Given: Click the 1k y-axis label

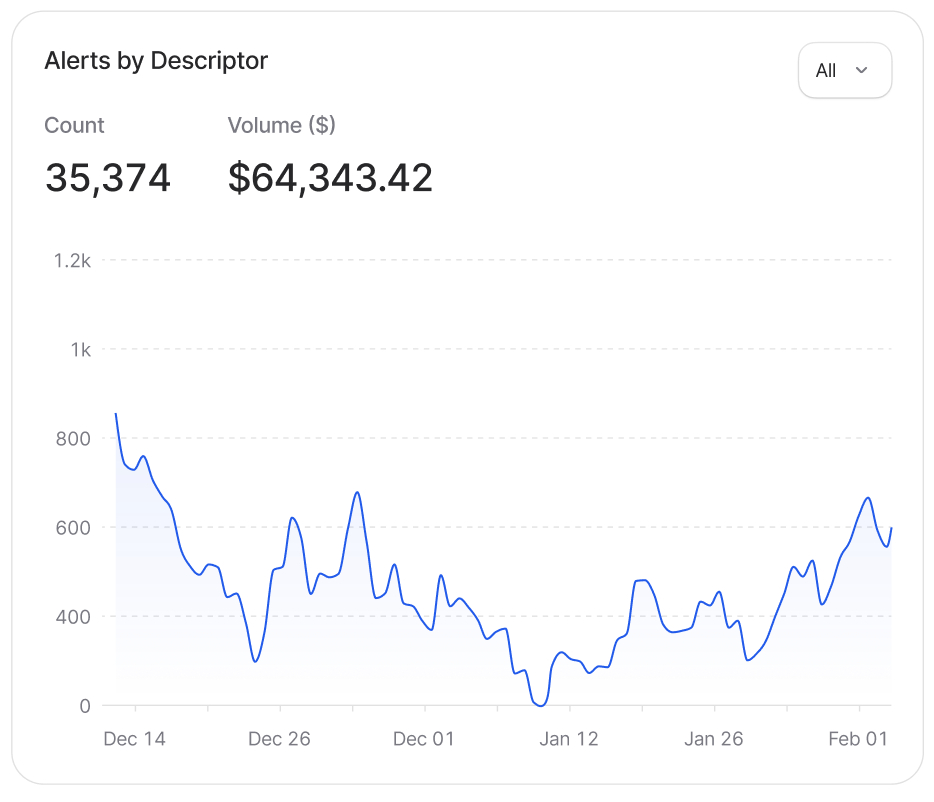Looking at the screenshot, I should coord(79,350).
